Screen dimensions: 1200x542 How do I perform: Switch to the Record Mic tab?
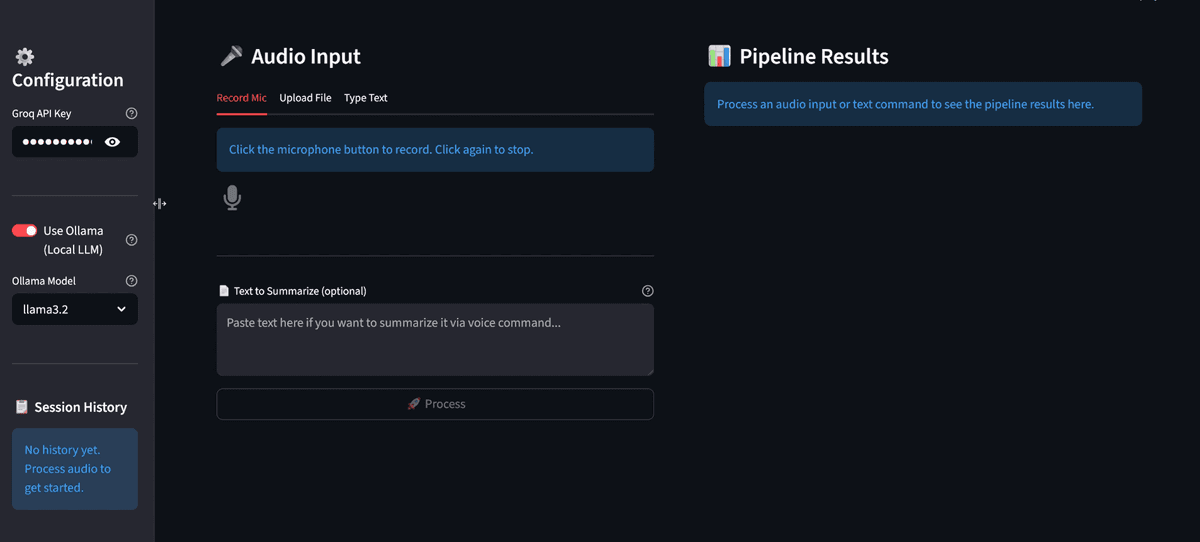pos(241,98)
